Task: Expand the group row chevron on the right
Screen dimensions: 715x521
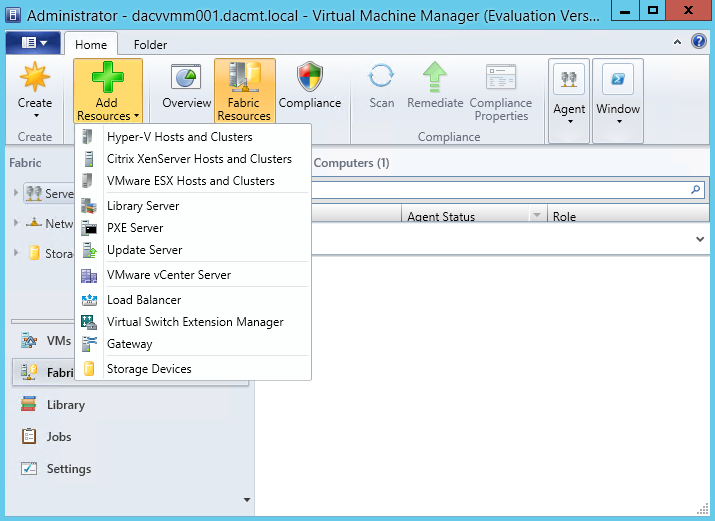Action: point(700,239)
